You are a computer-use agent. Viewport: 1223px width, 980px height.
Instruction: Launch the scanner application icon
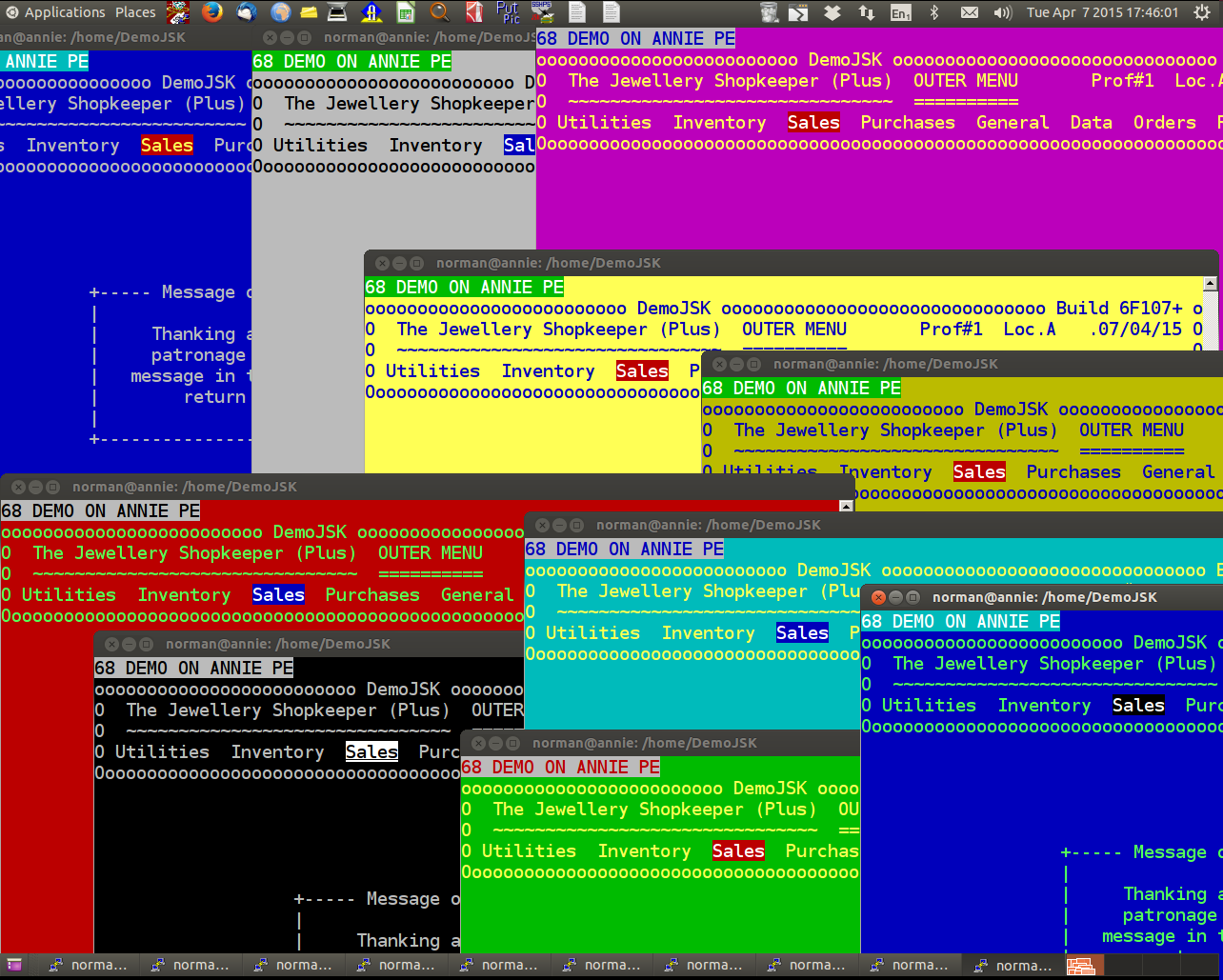point(338,12)
